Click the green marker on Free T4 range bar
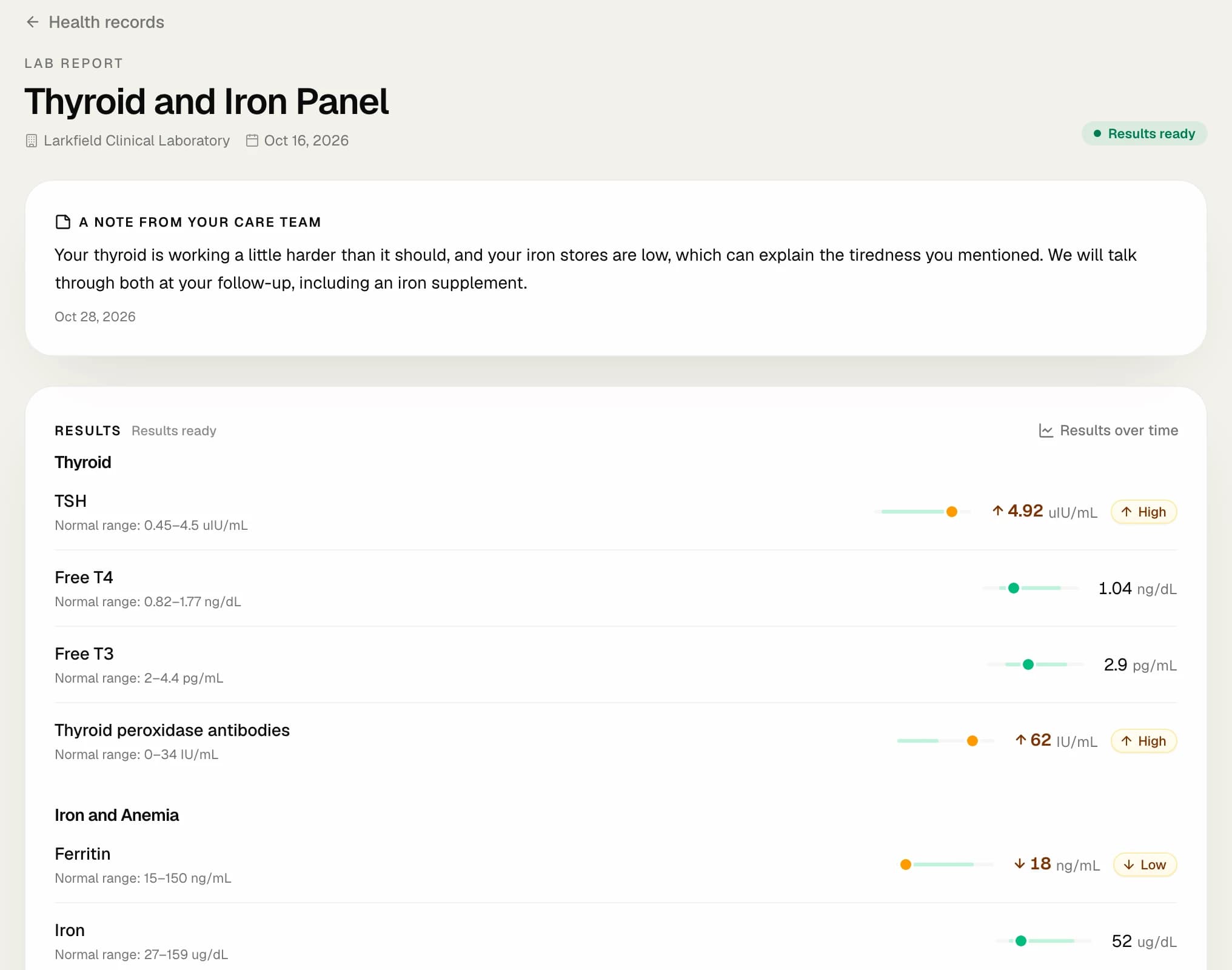The height and width of the screenshot is (970, 1232). coord(1014,588)
